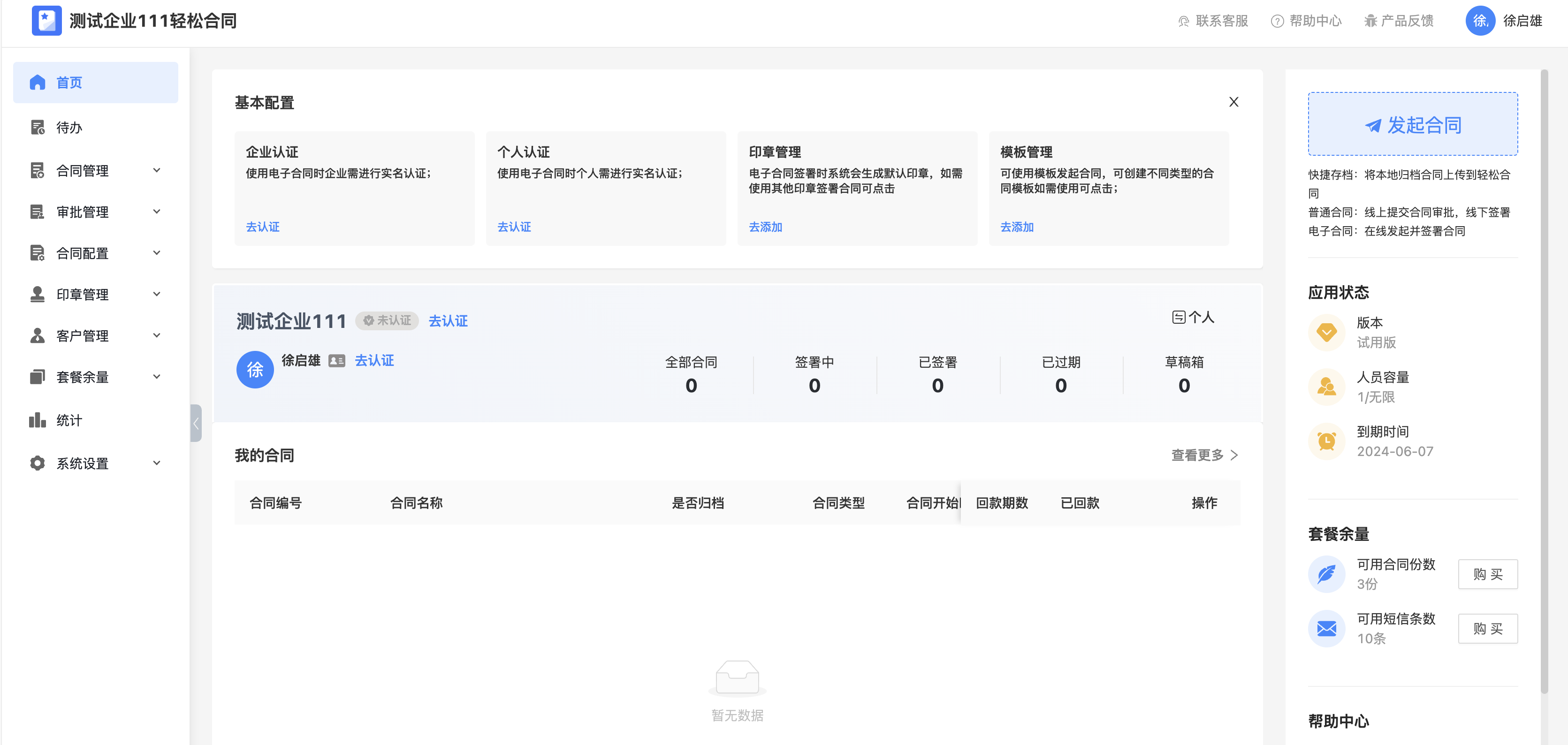Expand the 客户管理 menu chevron

click(x=156, y=335)
